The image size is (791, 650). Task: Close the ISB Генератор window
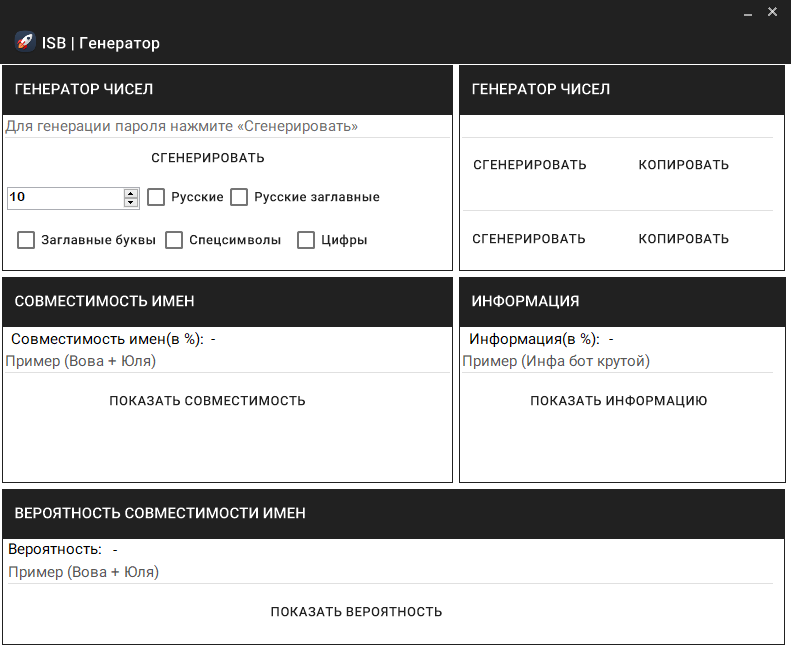click(772, 12)
